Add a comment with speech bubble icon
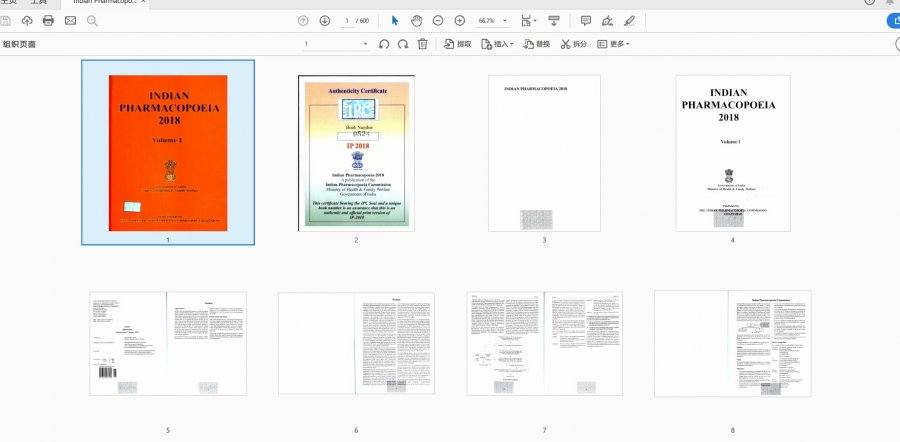Screen dimensions: 900x442 (585, 21)
